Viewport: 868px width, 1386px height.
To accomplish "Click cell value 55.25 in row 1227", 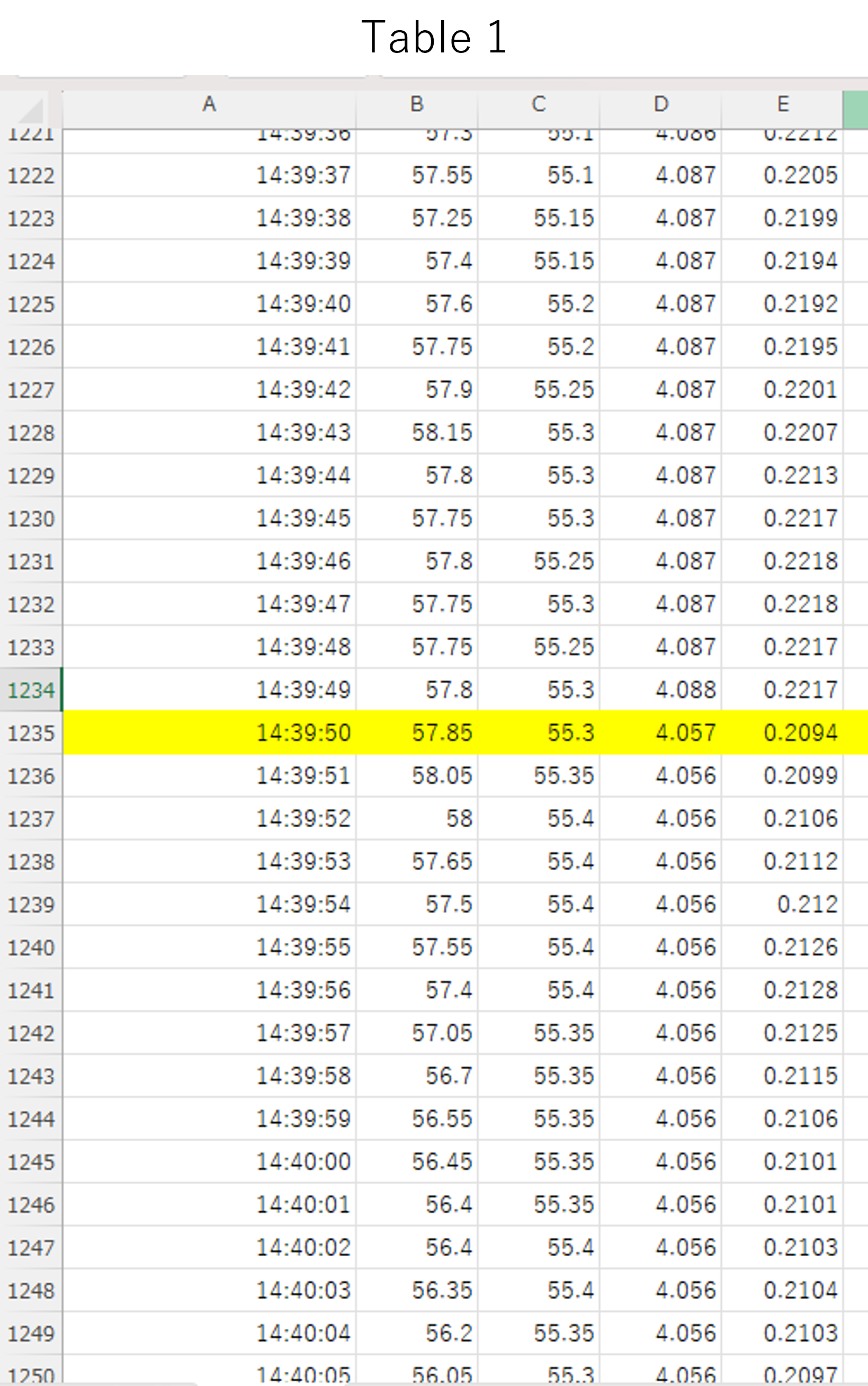I will (x=539, y=389).
